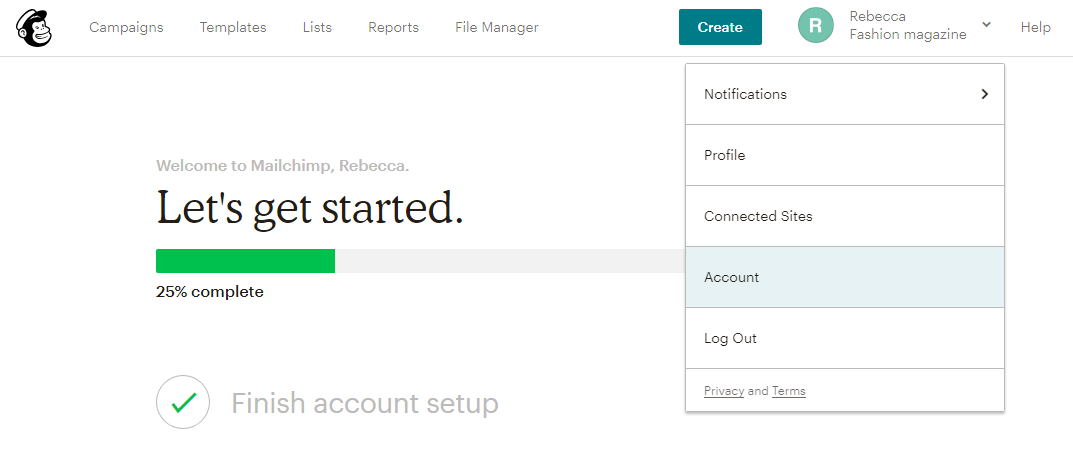This screenshot has height=454, width=1073.
Task: Click the Mailchimp monkey logo
Action: [34, 27]
